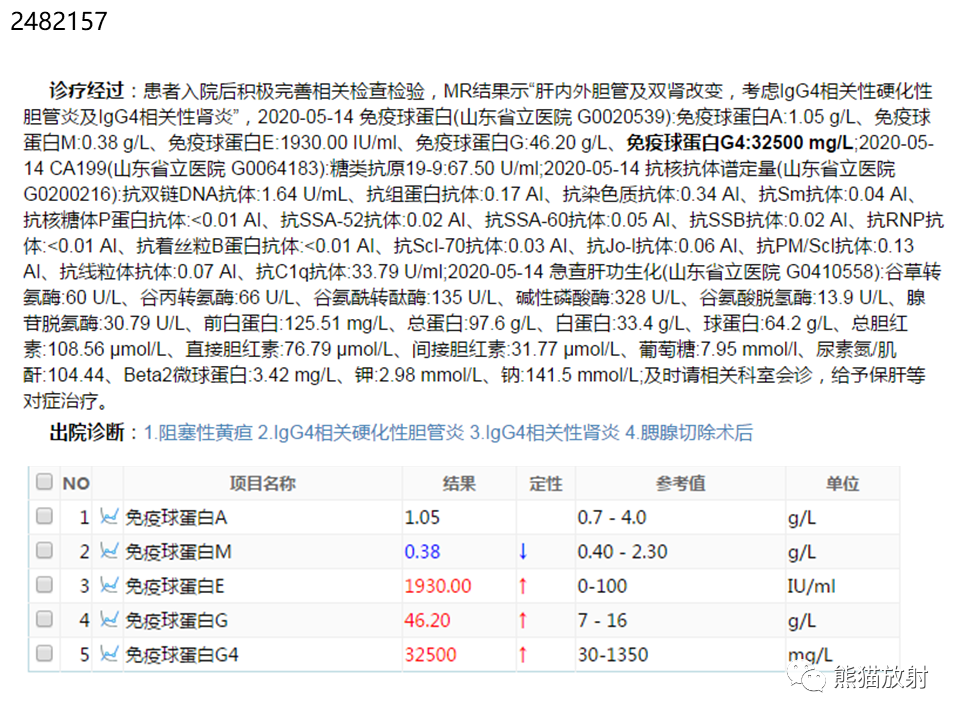Click reference range 7 - 16
960x720 pixels.
click(x=602, y=620)
